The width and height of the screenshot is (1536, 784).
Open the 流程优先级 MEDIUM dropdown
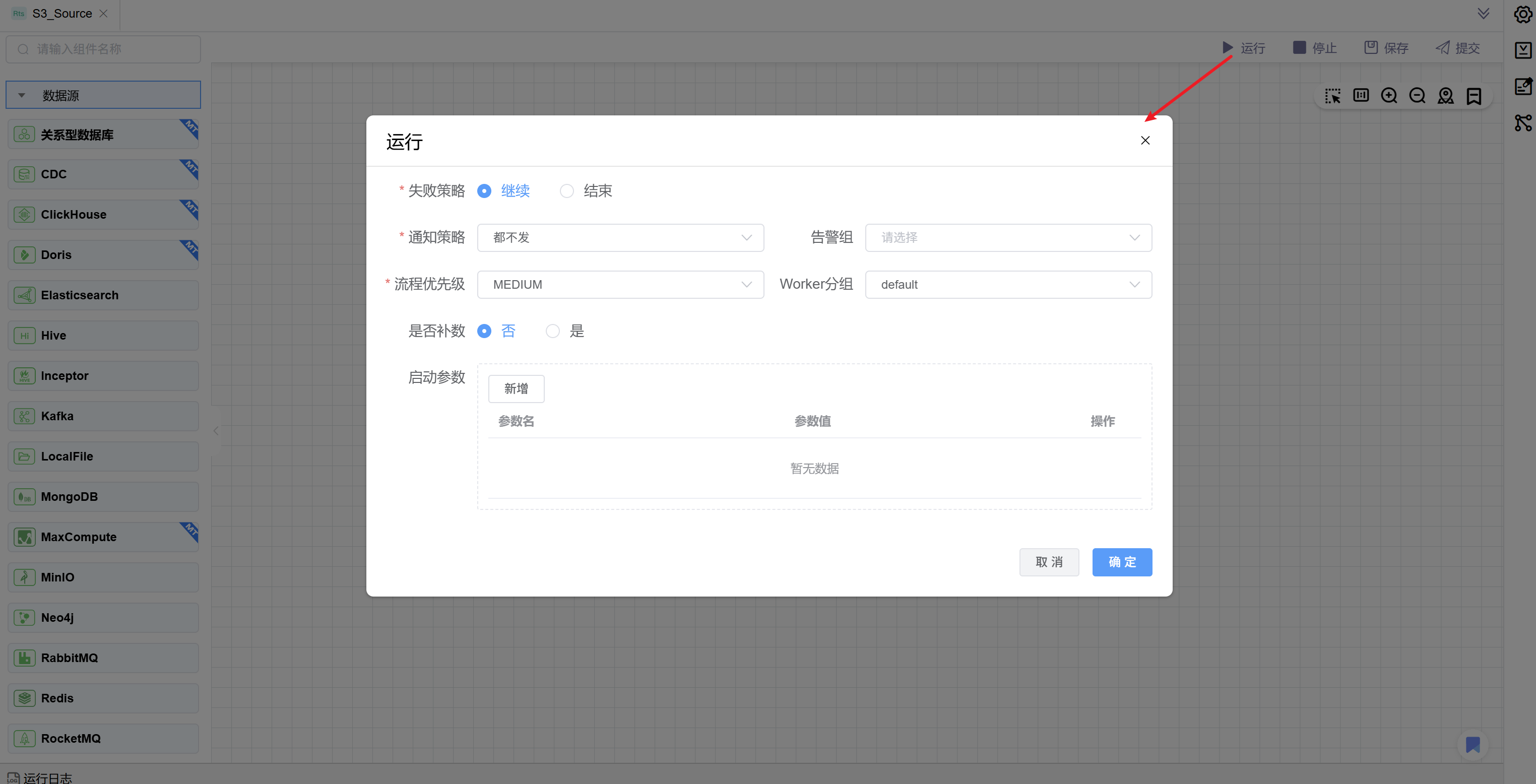click(x=620, y=284)
